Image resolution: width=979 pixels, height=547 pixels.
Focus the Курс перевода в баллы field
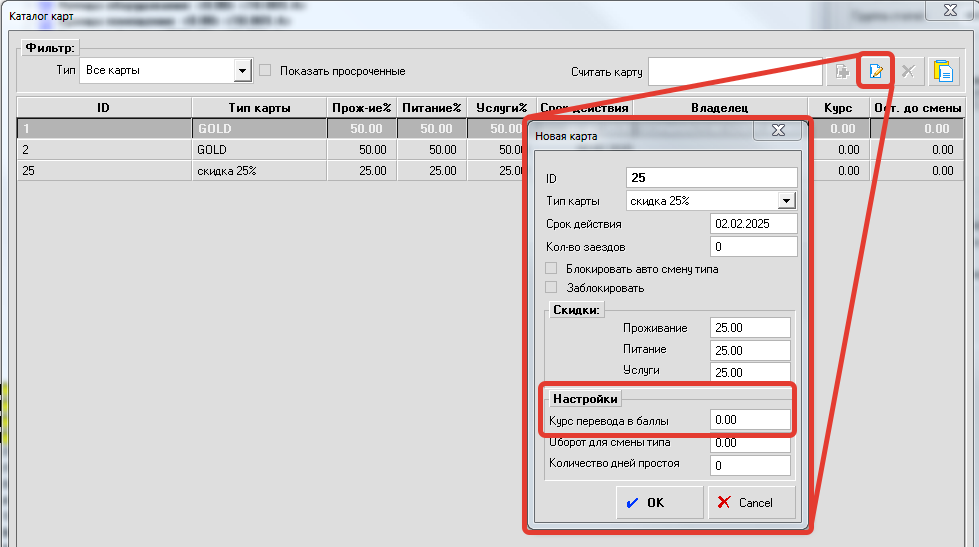[750, 420]
